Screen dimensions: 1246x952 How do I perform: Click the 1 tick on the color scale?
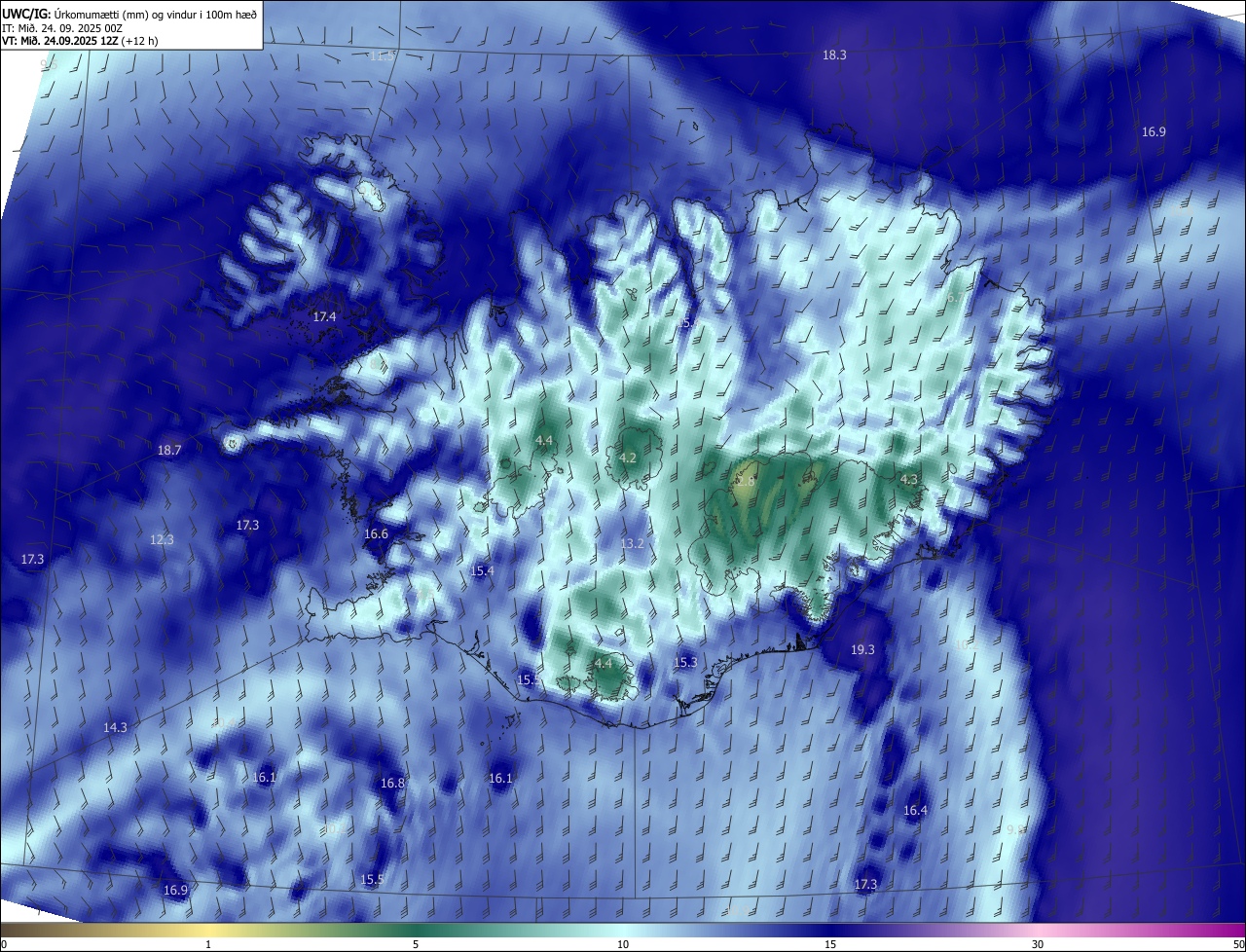point(208,944)
